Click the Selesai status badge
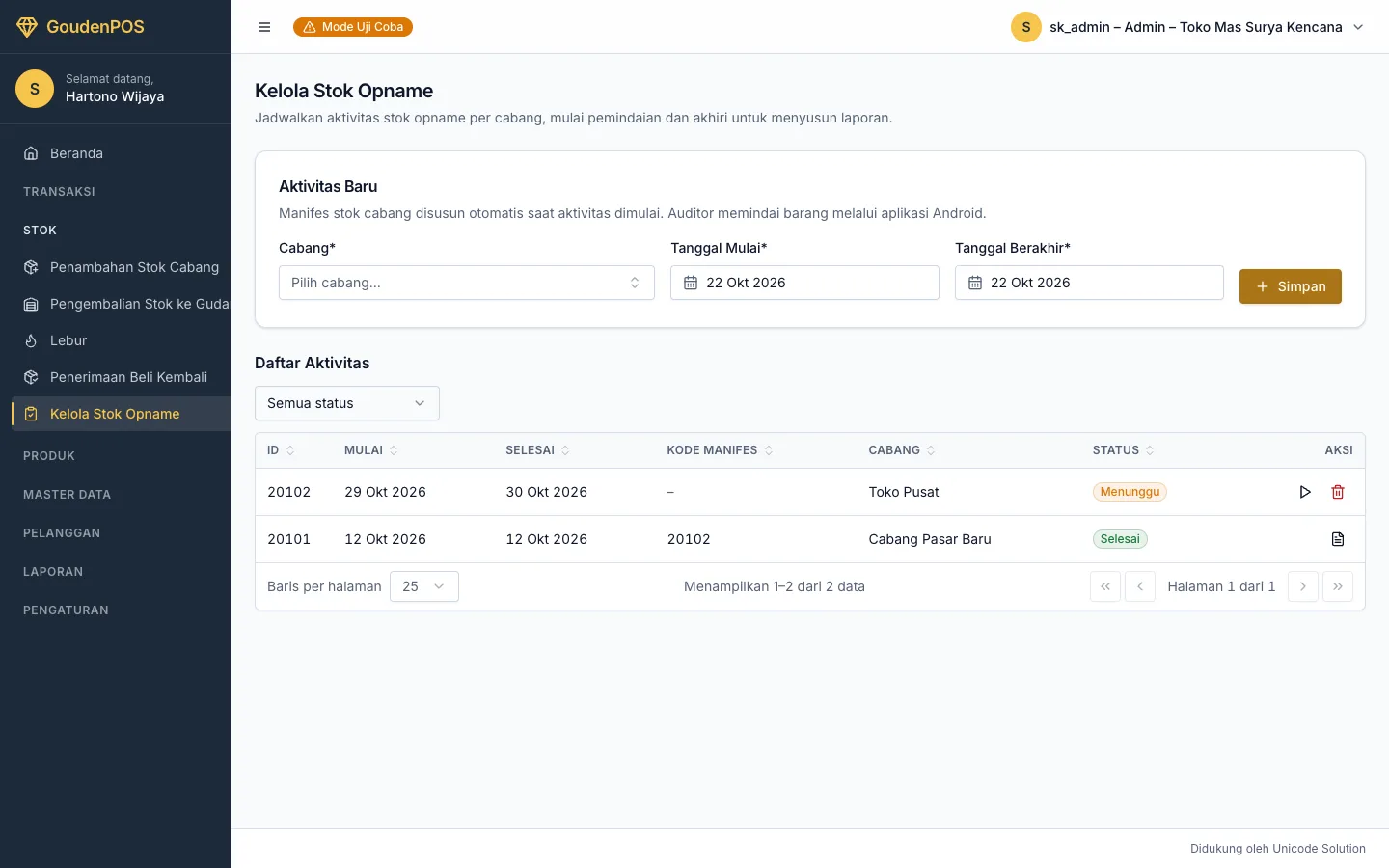Viewport: 1389px width, 868px height. [x=1120, y=539]
